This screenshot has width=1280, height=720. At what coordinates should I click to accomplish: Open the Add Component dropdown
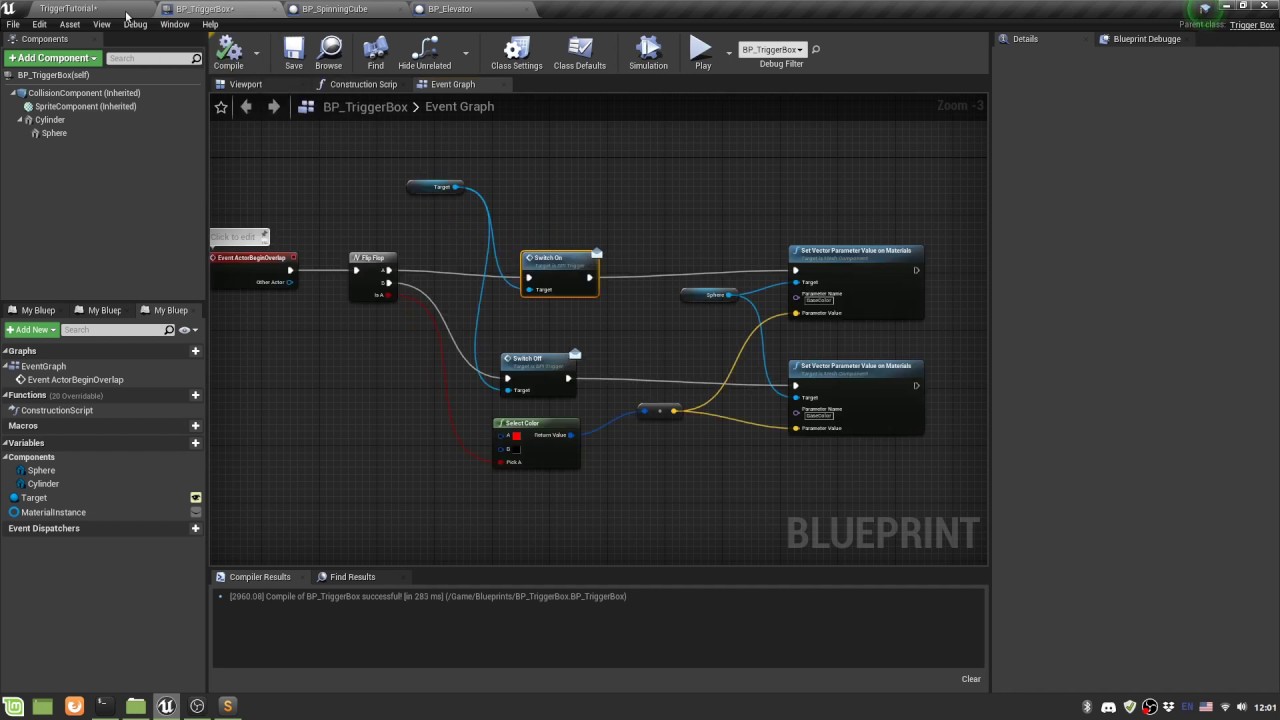tap(52, 58)
